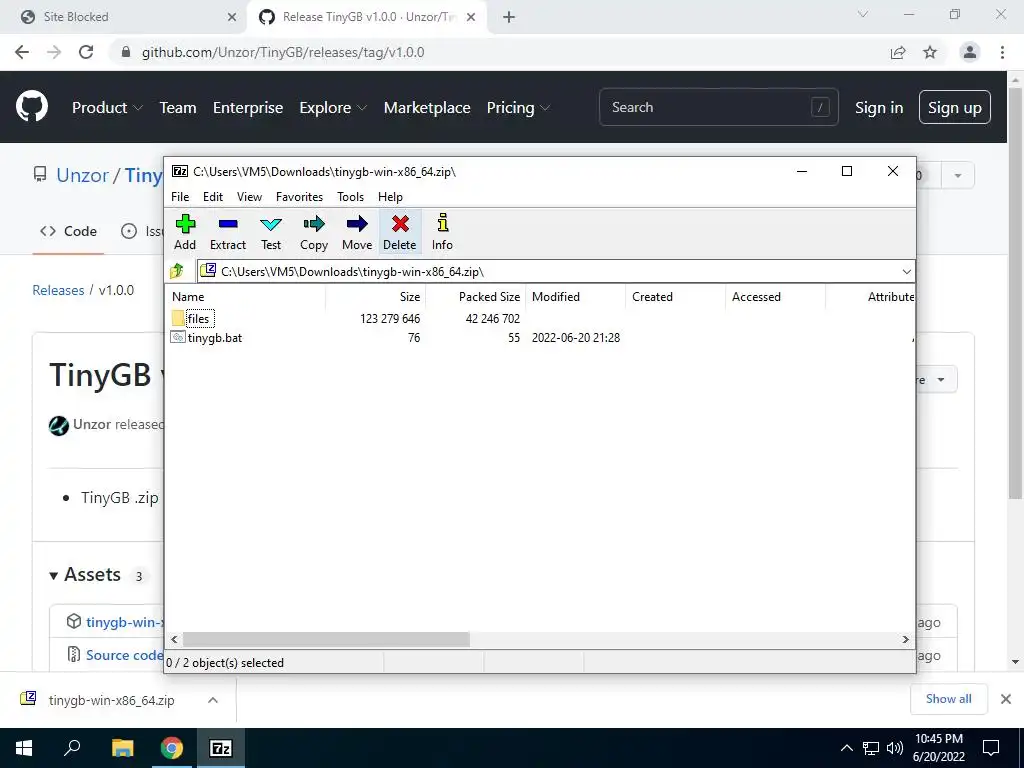Click right arrow of 7-Zip horizontal scrollbar
The image size is (1024, 768).
pos(905,639)
